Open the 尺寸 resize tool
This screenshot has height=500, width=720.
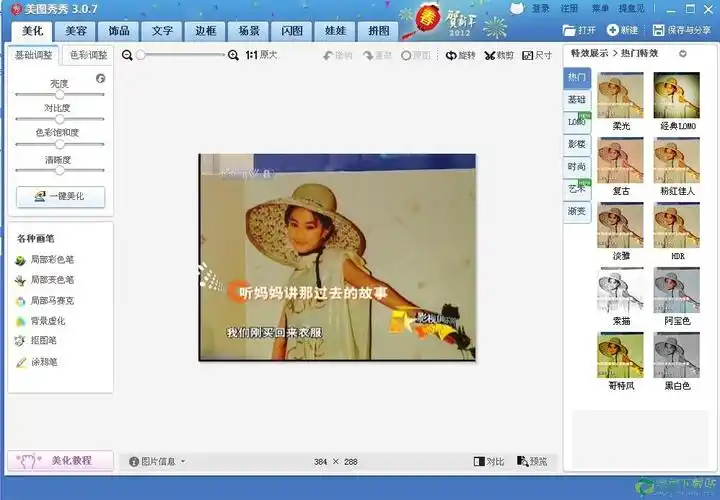coord(536,56)
